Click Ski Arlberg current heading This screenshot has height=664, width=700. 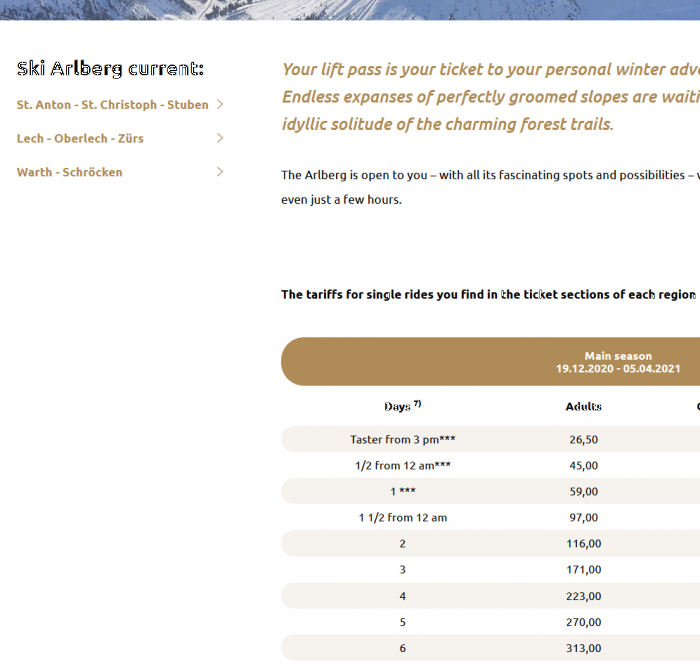[110, 69]
